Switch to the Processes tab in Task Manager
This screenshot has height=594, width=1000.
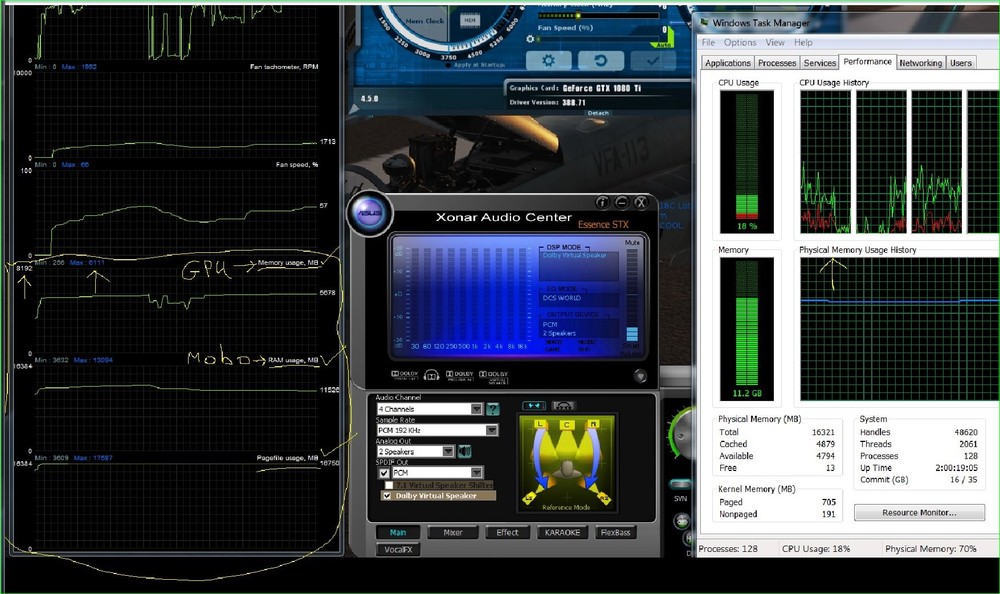click(777, 63)
